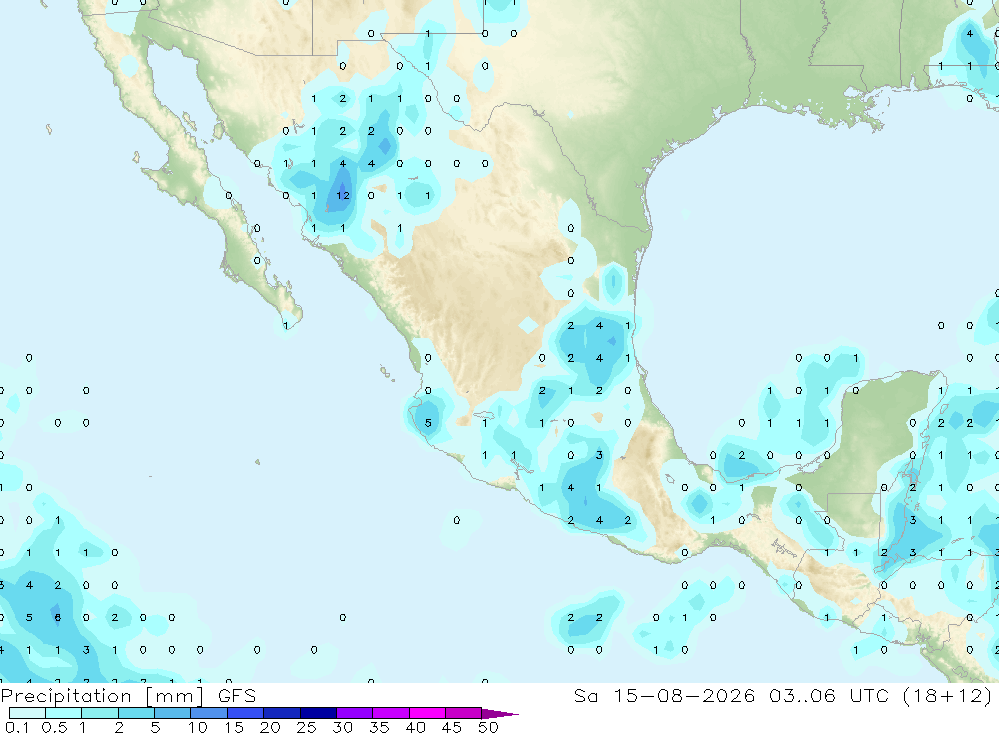Click legend label '35'
This screenshot has width=1000, height=733.
coord(379,727)
